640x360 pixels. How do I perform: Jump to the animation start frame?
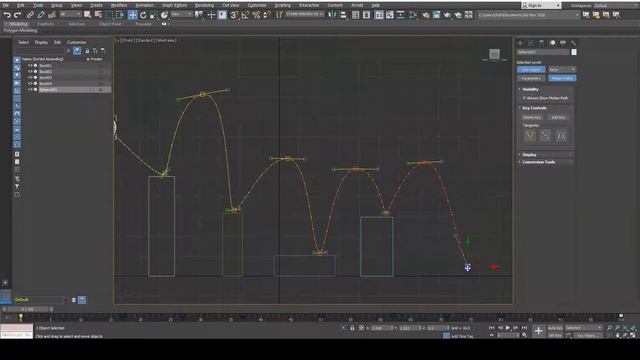coord(491,328)
